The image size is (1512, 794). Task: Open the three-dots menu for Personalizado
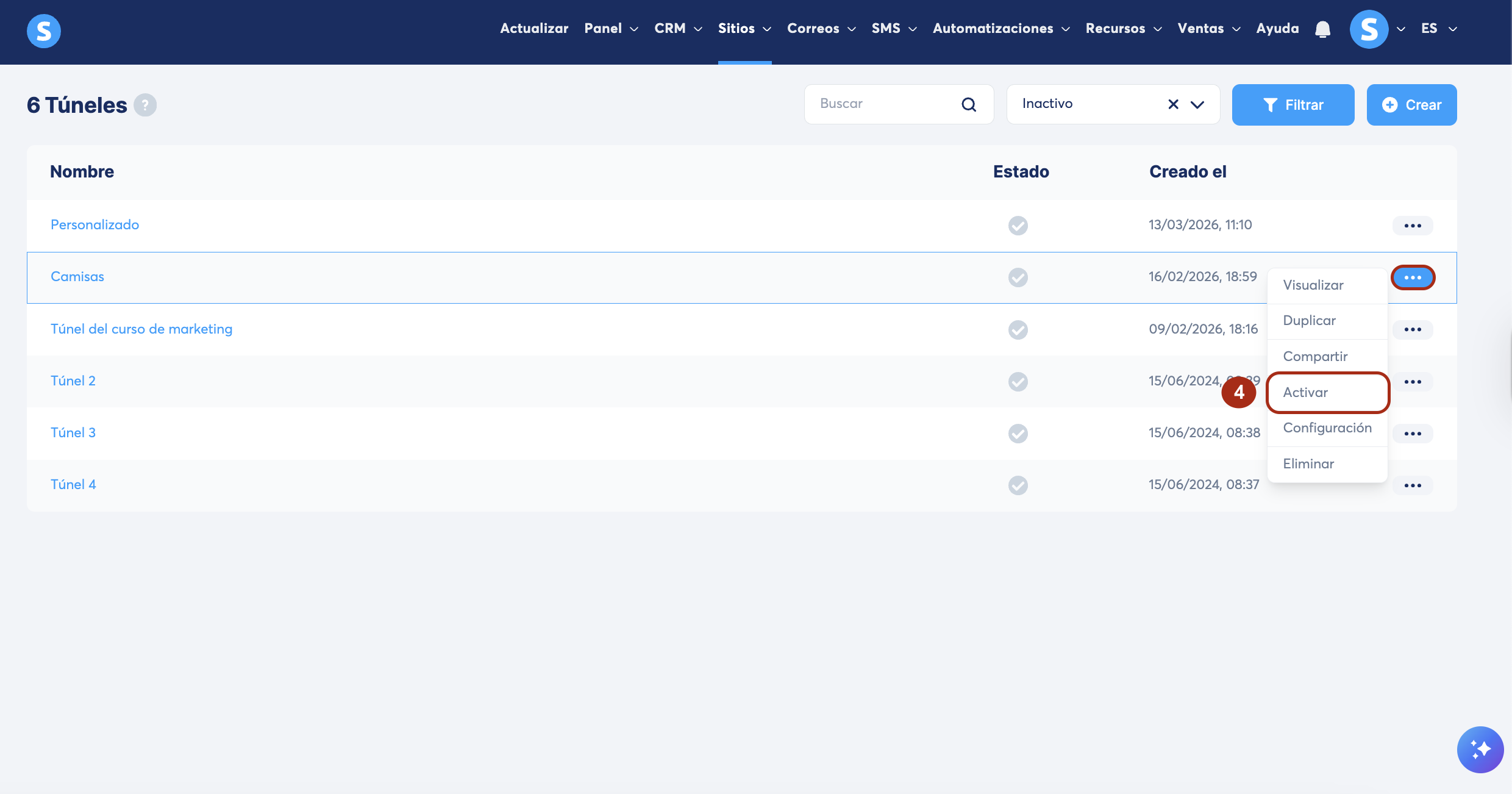pos(1413,226)
